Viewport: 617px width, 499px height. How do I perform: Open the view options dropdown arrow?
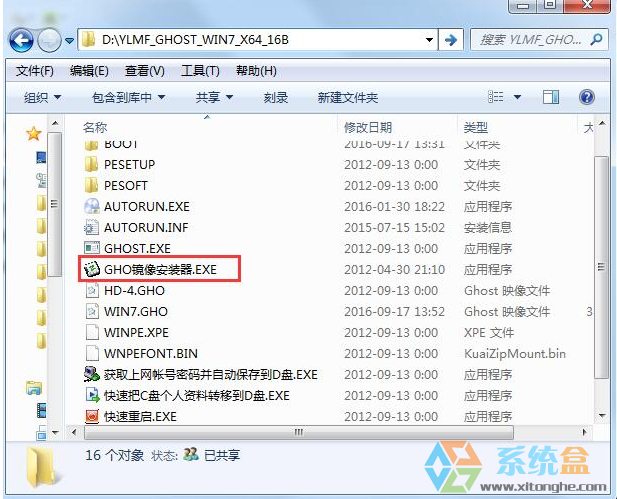[x=517, y=97]
